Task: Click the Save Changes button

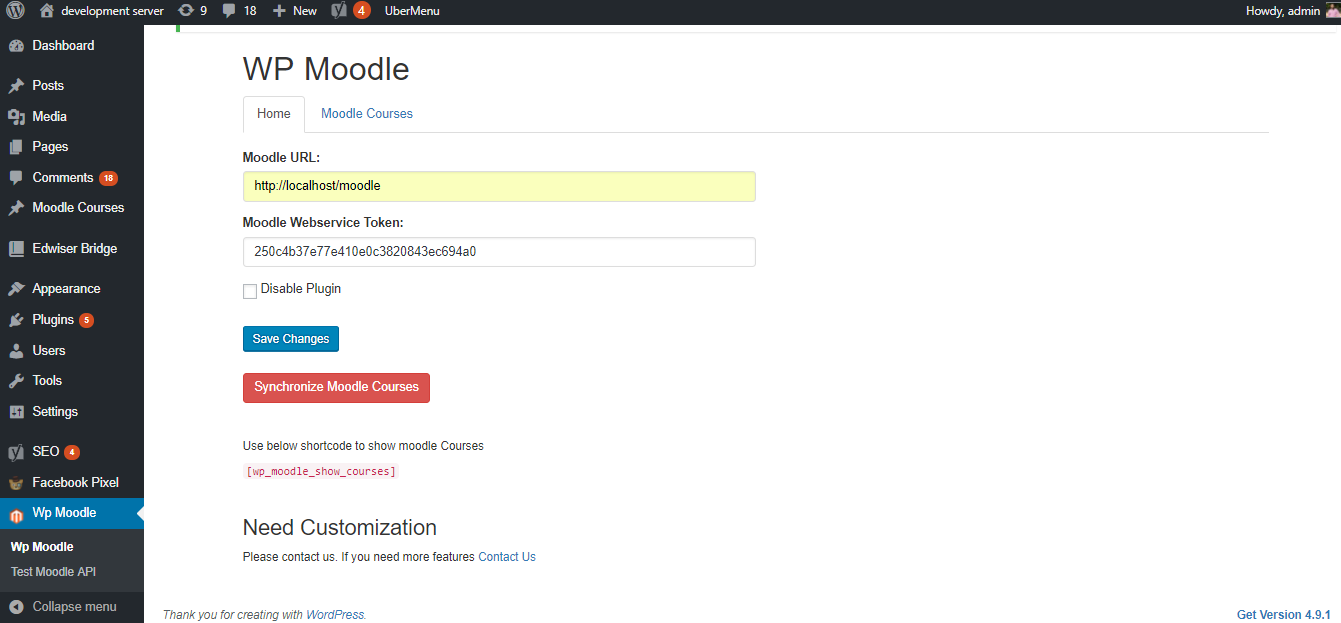Action: click(291, 339)
